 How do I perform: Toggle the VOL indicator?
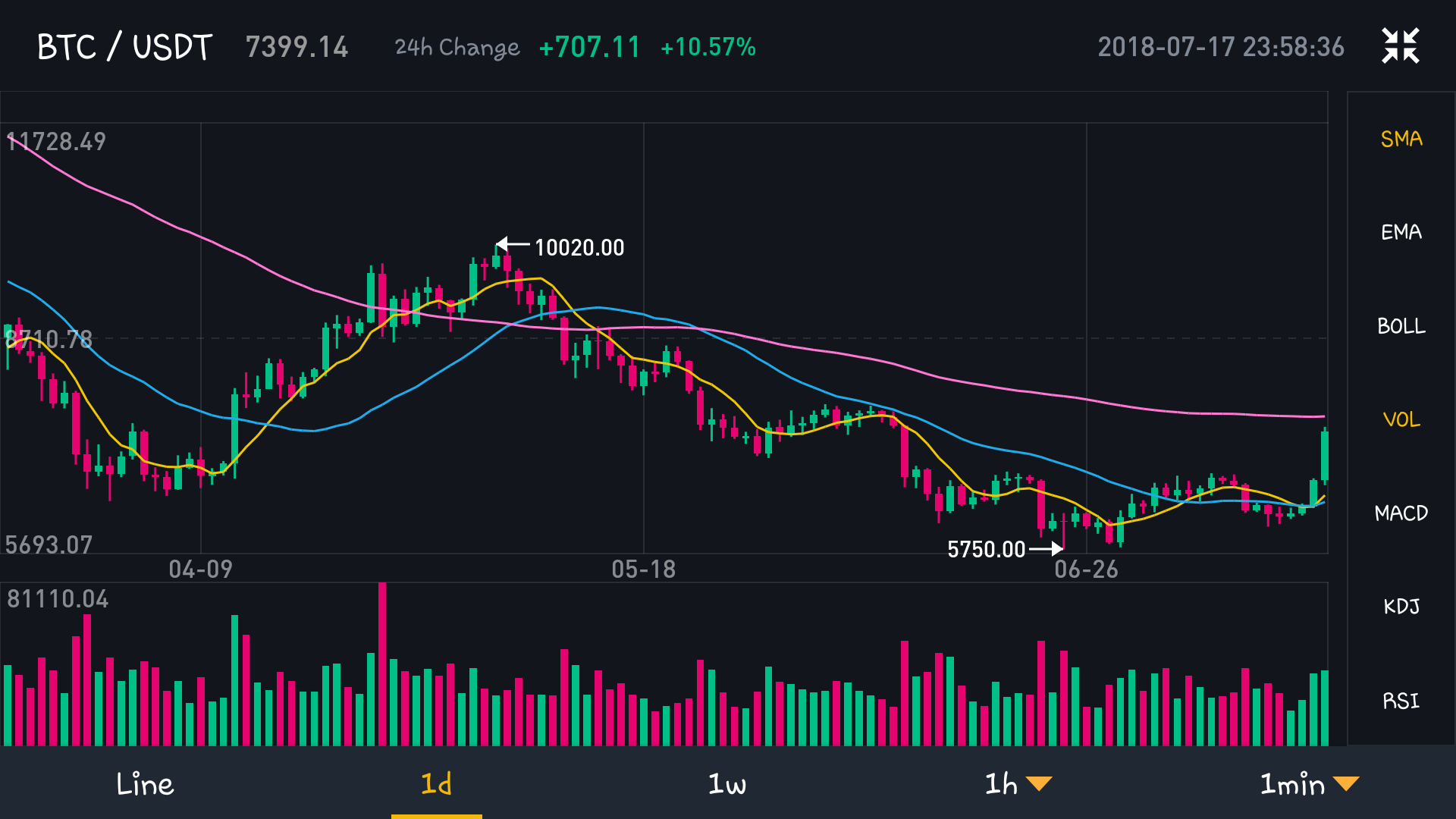(1401, 419)
